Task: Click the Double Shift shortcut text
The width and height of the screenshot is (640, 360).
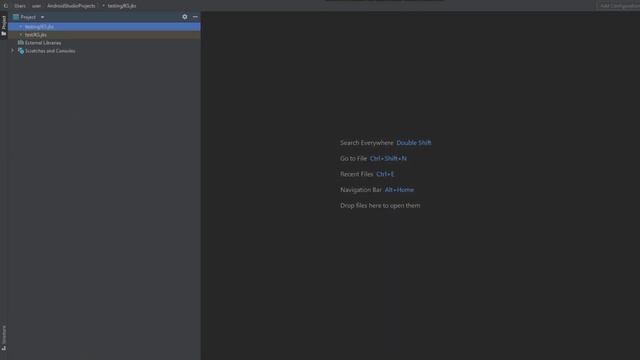Action: click(x=413, y=143)
